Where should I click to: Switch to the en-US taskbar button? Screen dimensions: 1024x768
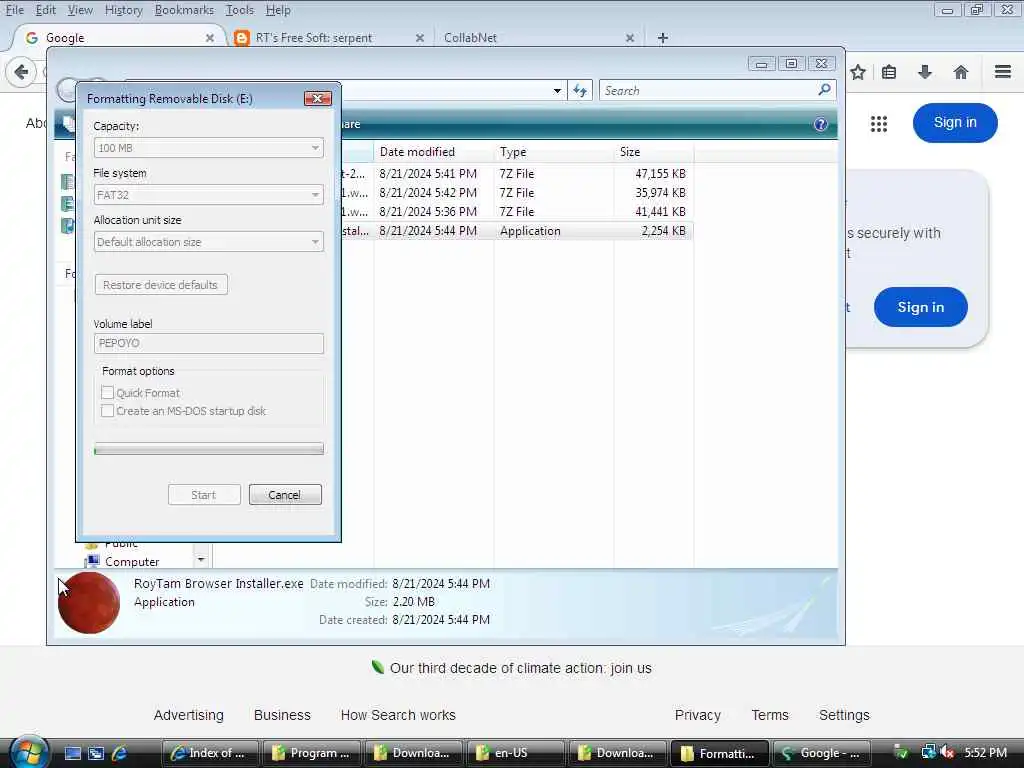516,753
